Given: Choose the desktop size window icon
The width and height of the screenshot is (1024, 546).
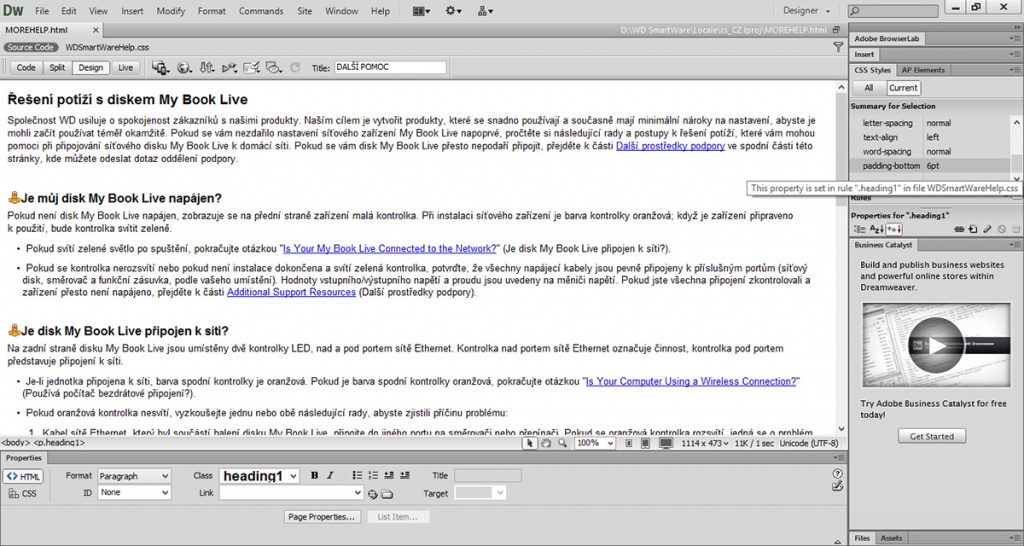Looking at the screenshot, I should [x=666, y=443].
